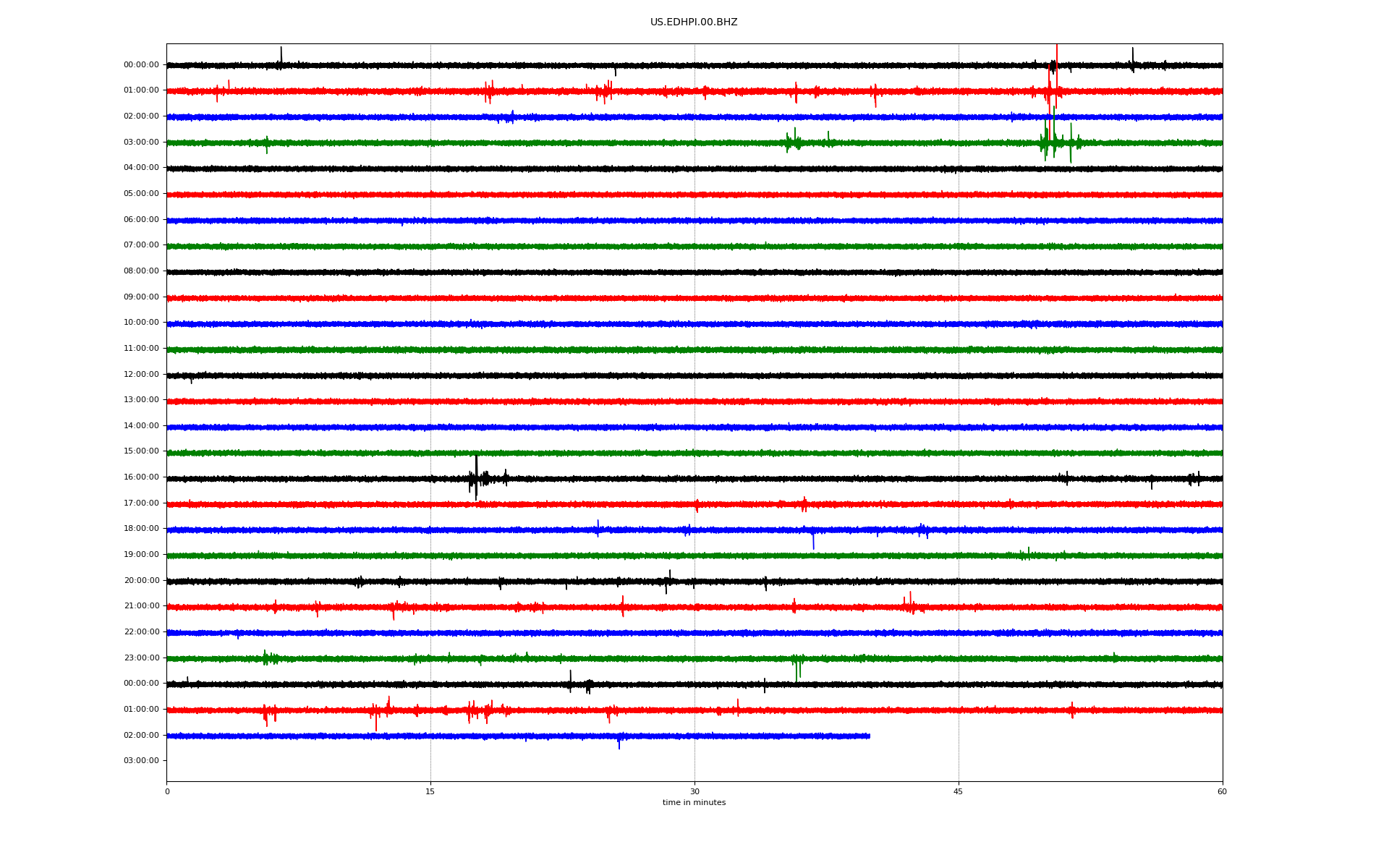Click the 15 minute tick label
The image size is (1389, 868).
pyautogui.click(x=430, y=792)
